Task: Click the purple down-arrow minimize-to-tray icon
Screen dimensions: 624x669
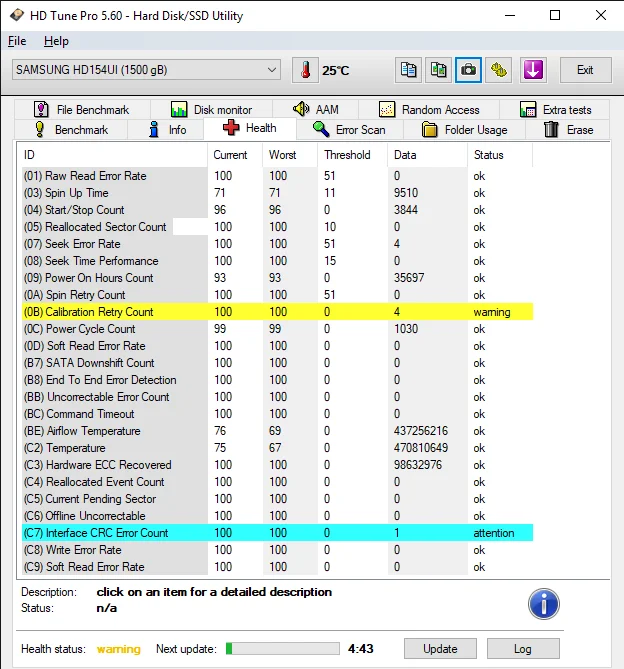Action: pos(533,70)
